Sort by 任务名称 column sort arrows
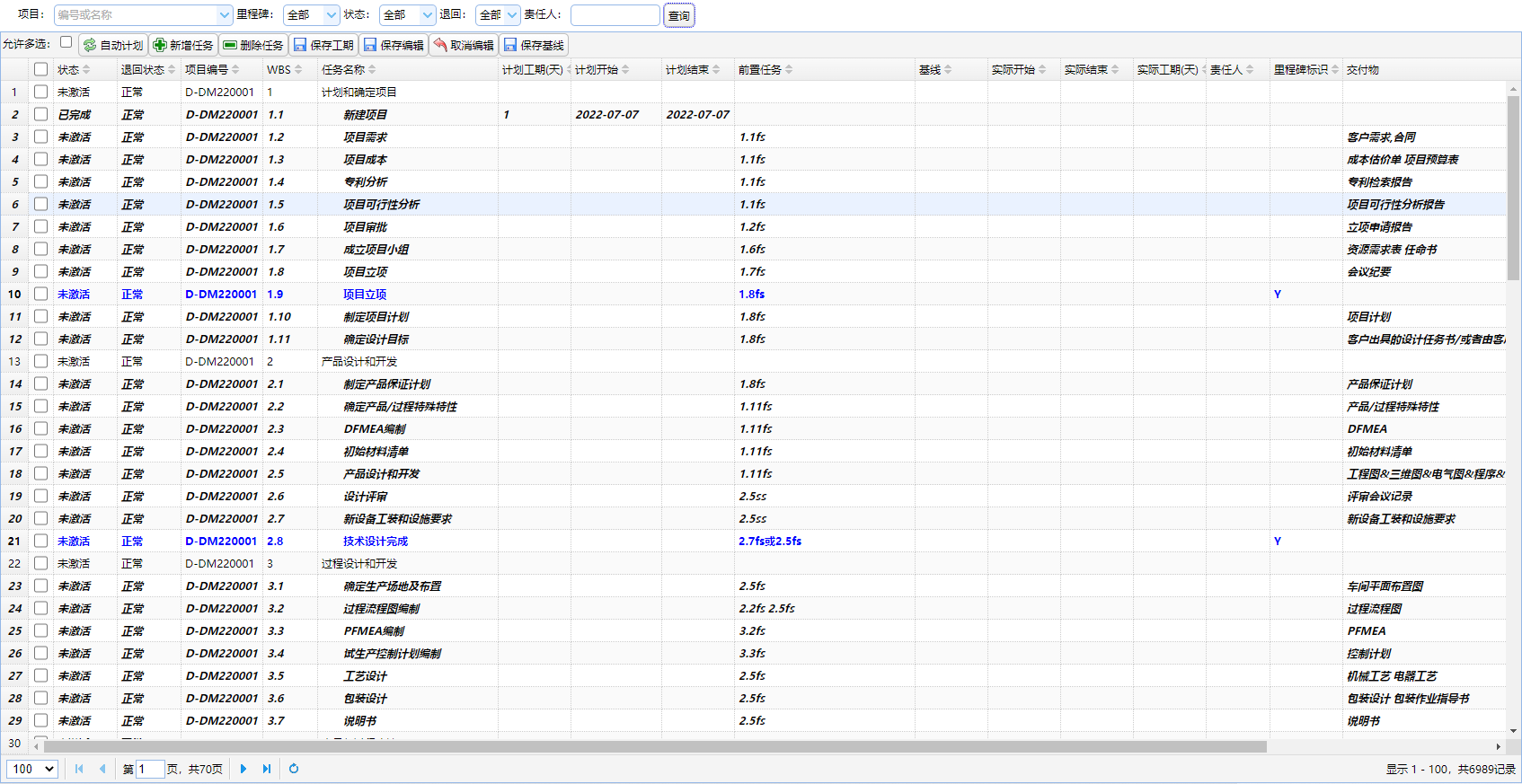This screenshot has height=784, width=1522. point(372,70)
